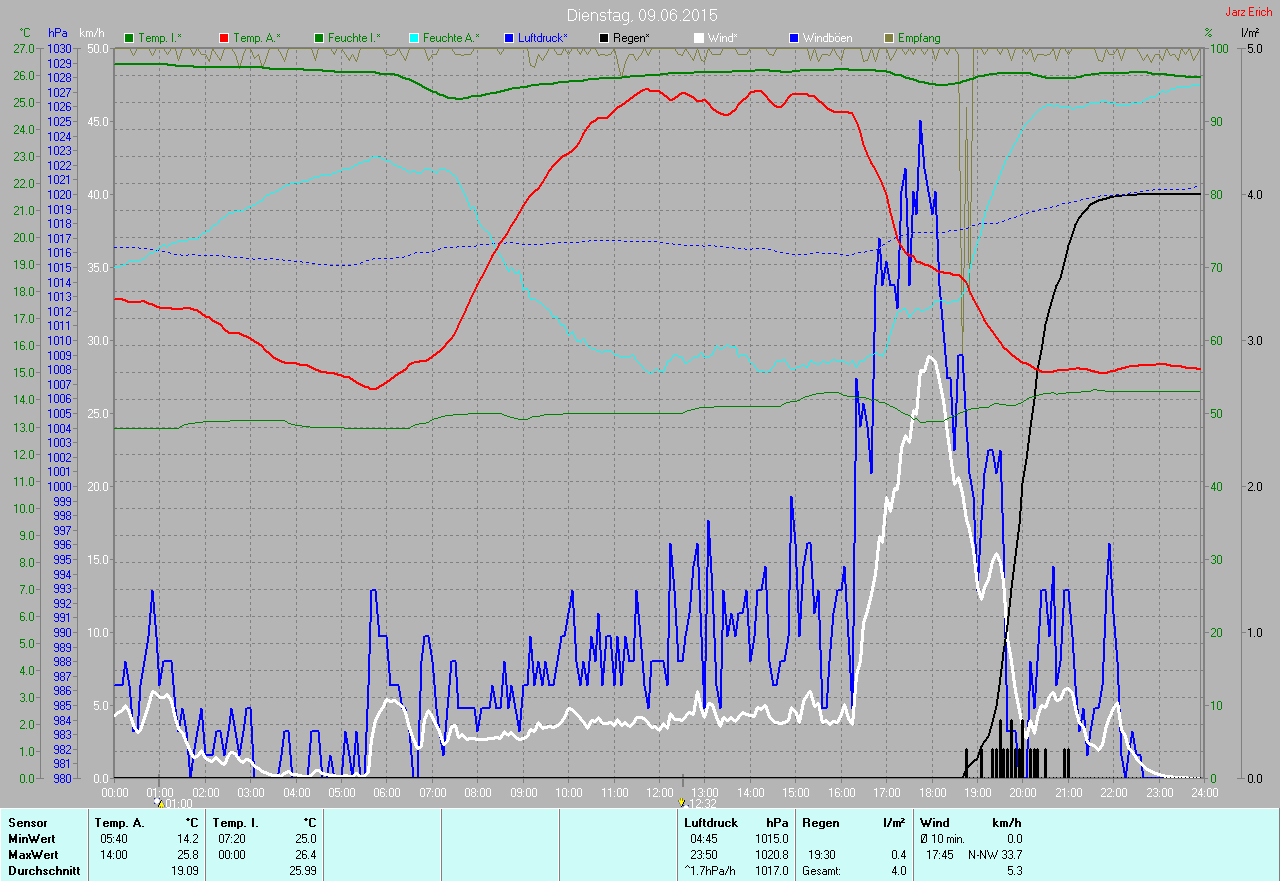Click the white Wind legend square

pos(699,38)
